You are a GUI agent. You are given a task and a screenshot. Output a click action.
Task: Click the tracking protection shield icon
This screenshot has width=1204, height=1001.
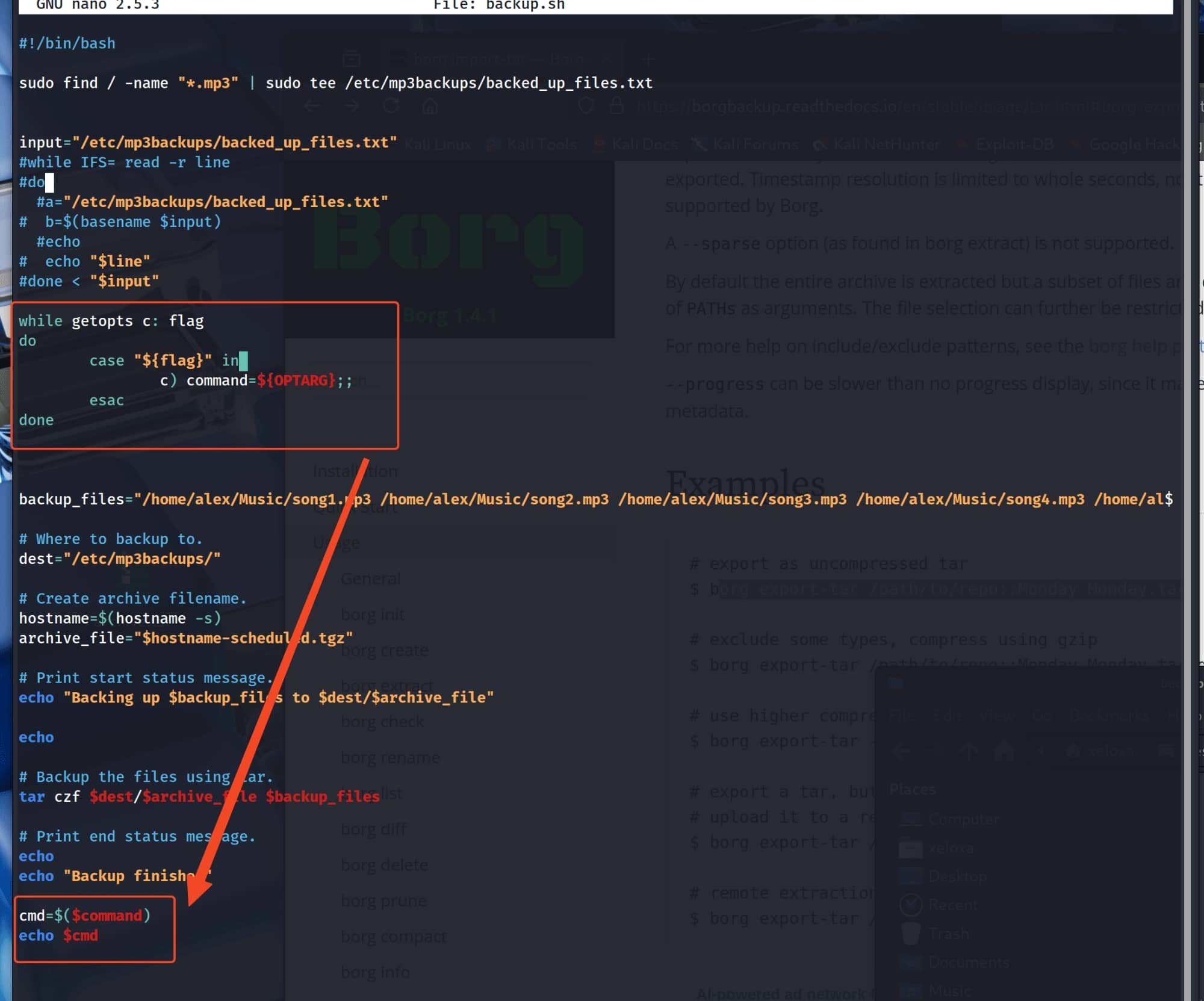pos(586,107)
